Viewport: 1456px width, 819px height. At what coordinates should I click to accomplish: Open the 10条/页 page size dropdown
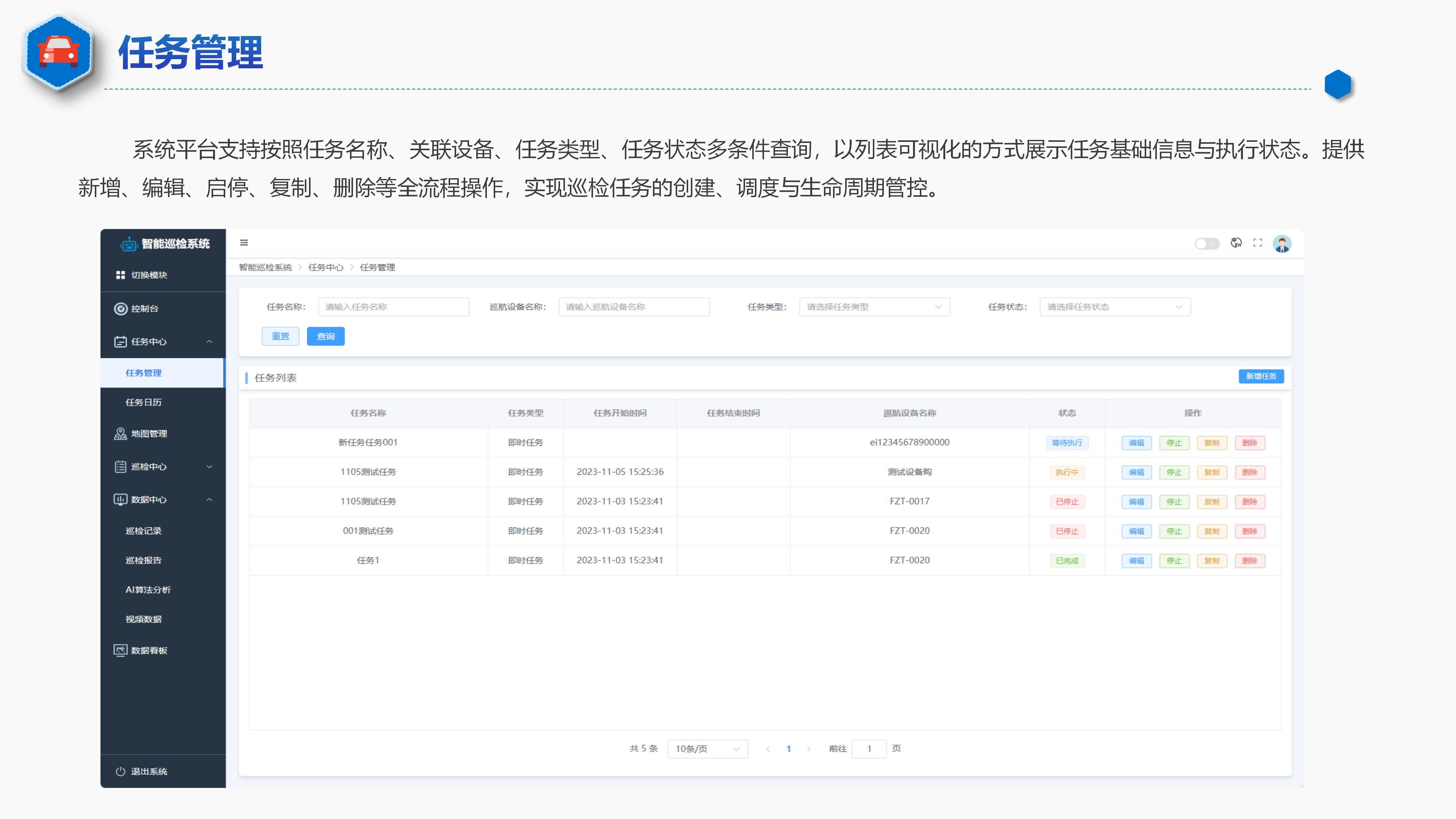708,749
